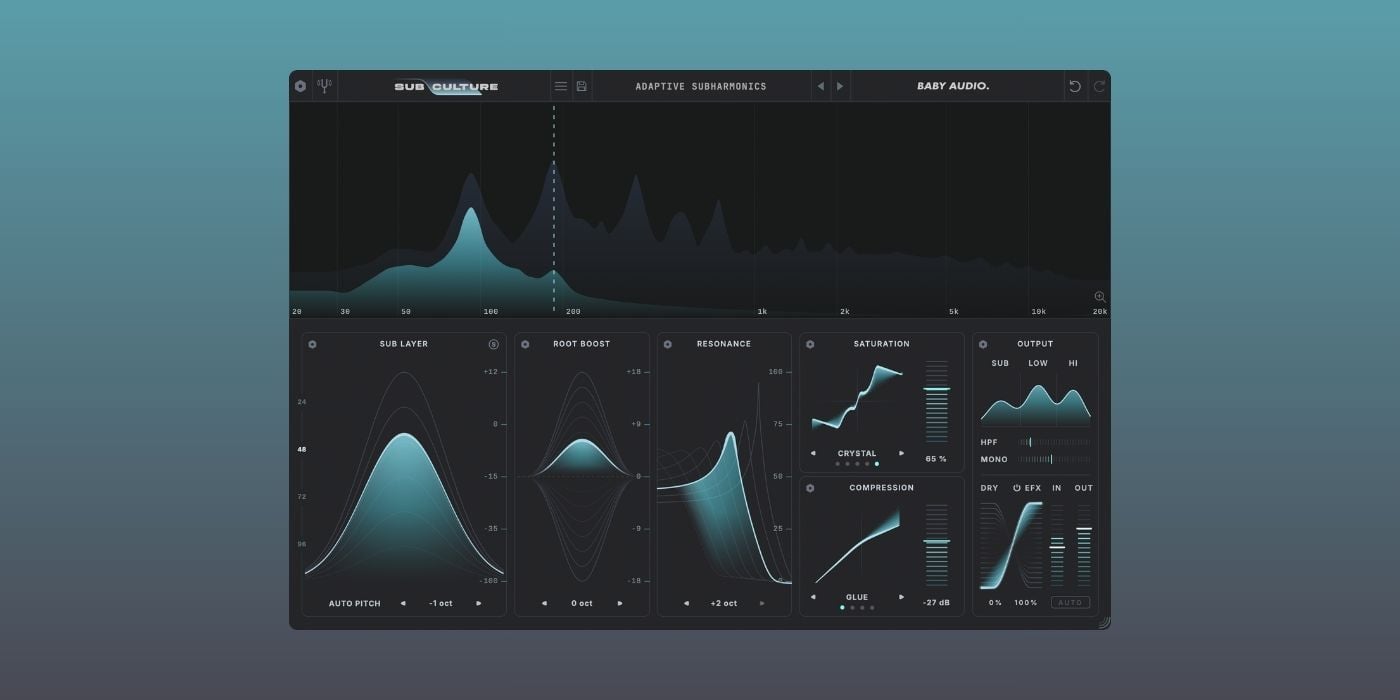Toggle the Compression module power hexagon
Image resolution: width=1400 pixels, height=700 pixels.
[x=810, y=488]
